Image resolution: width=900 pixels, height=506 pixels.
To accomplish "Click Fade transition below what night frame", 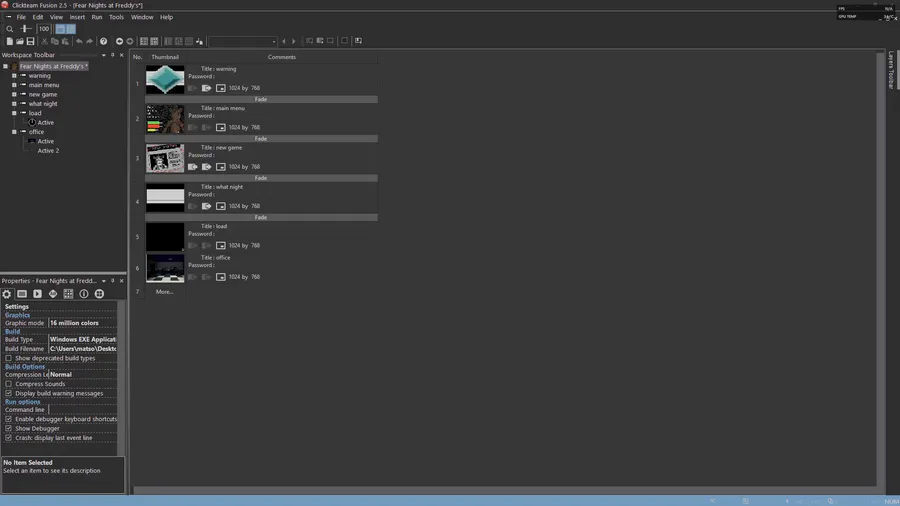I will click(261, 217).
